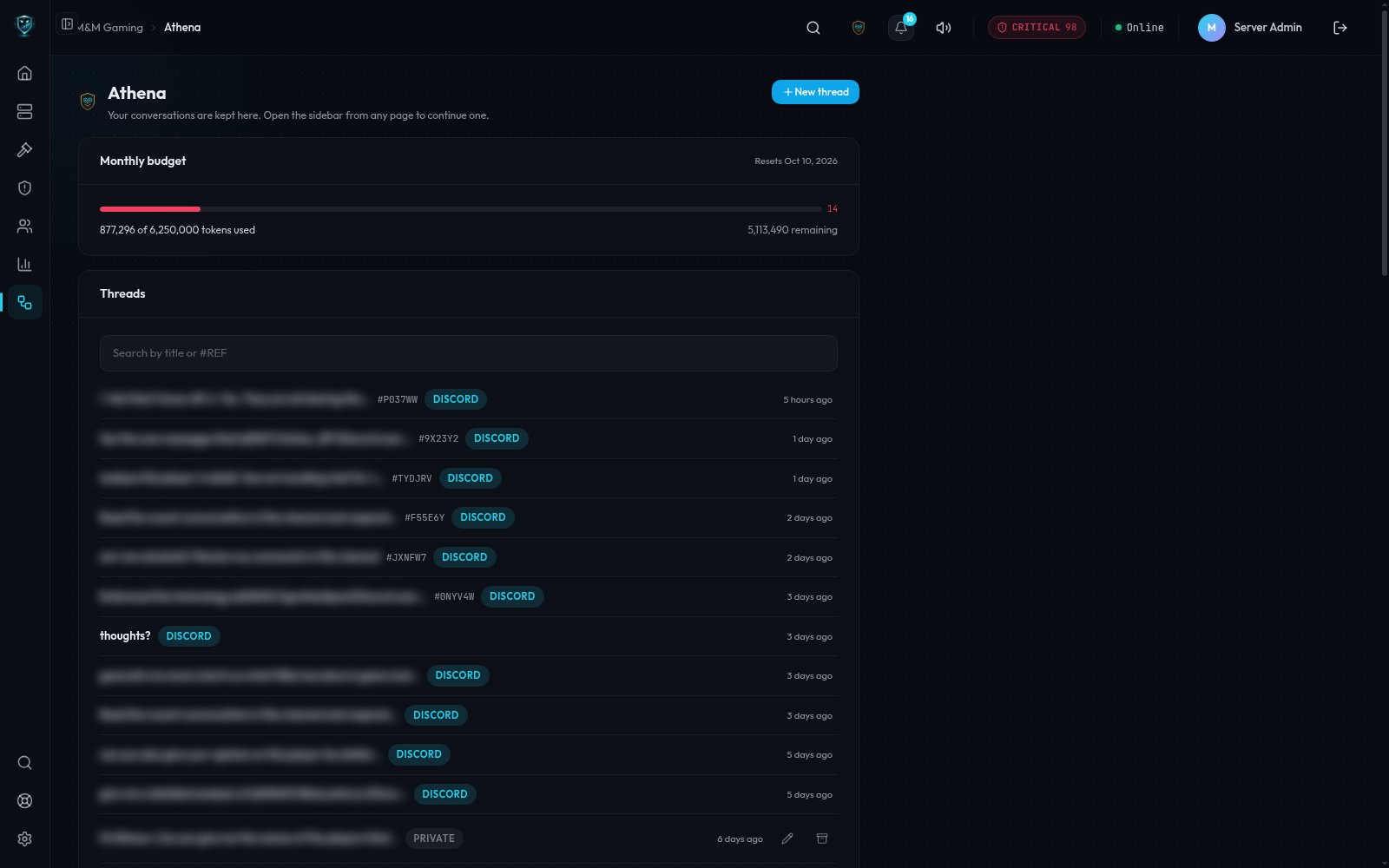Click "Resets Oct 10, 2026" text
This screenshot has width=1389, height=868.
[796, 161]
